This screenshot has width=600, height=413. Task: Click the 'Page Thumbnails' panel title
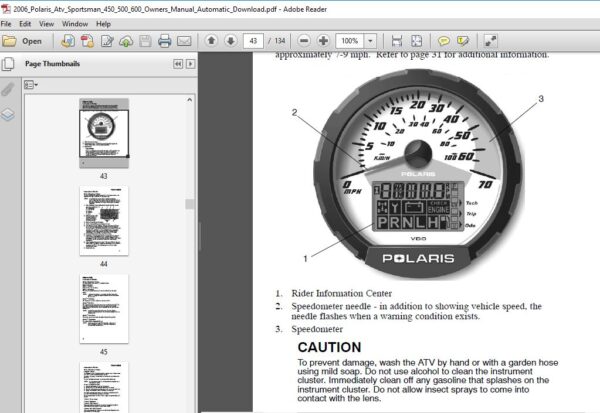[x=52, y=64]
